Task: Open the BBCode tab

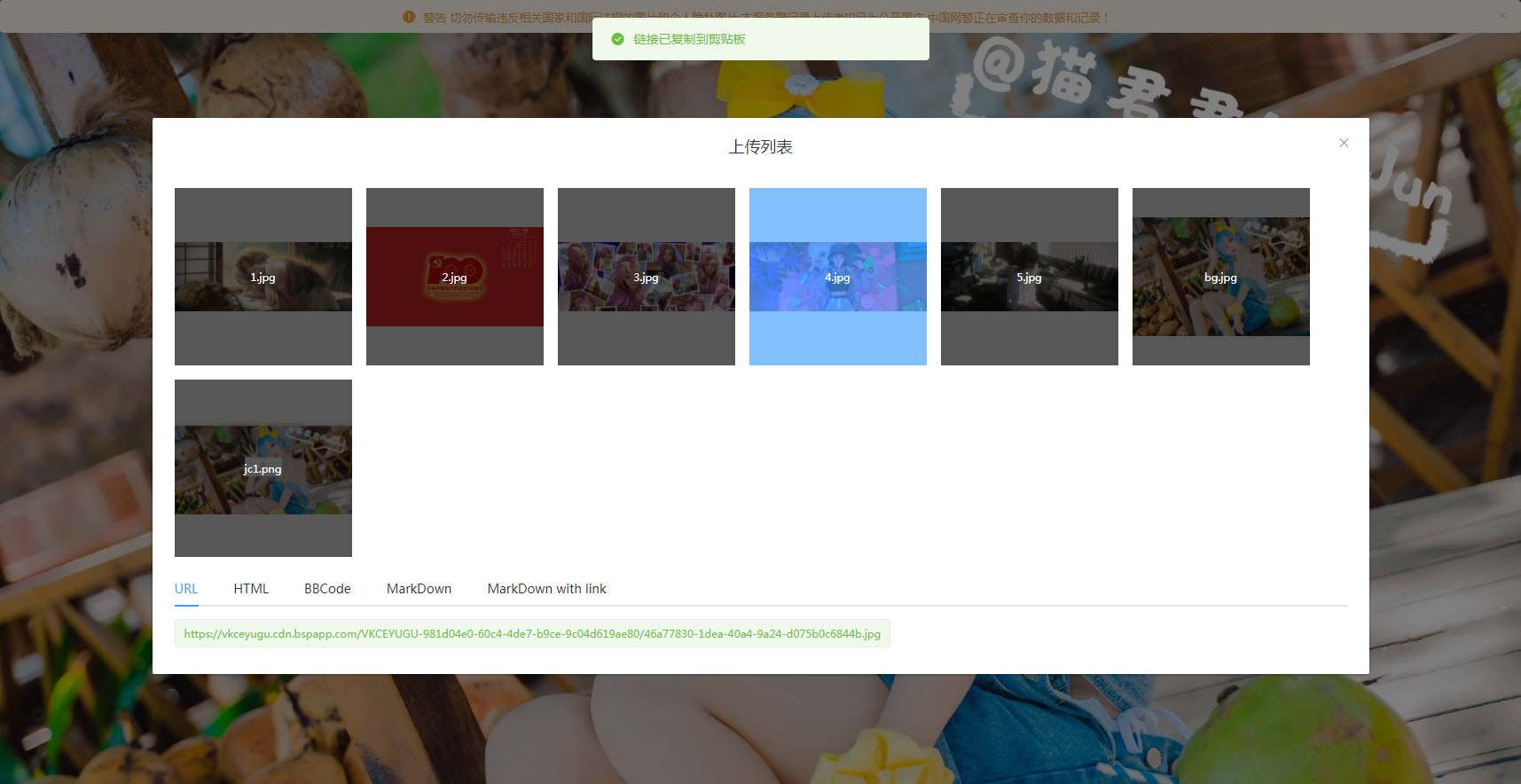Action: pyautogui.click(x=327, y=589)
